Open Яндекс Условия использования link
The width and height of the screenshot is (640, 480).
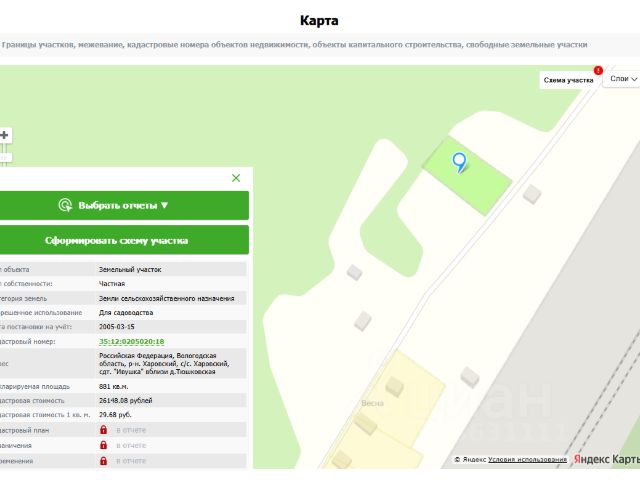(x=527, y=460)
